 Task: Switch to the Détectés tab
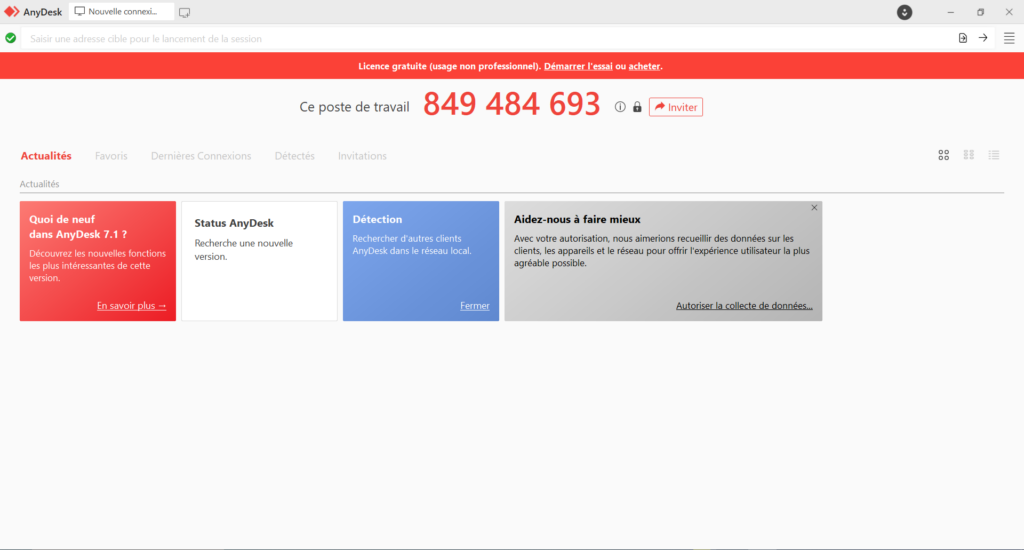point(295,155)
